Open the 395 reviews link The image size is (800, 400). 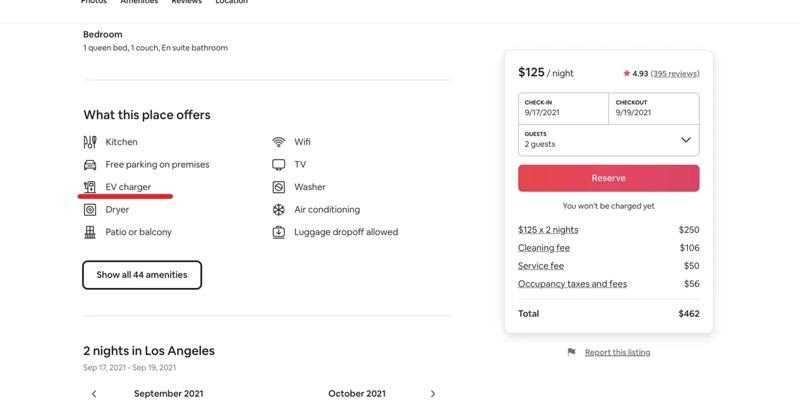click(675, 73)
